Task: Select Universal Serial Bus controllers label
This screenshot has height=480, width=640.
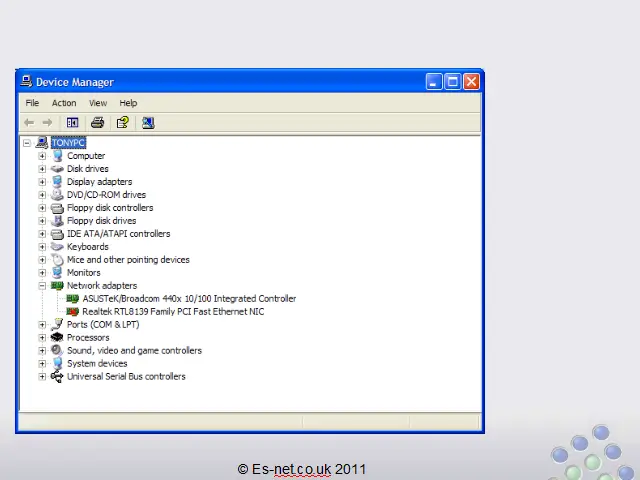Action: tap(126, 376)
